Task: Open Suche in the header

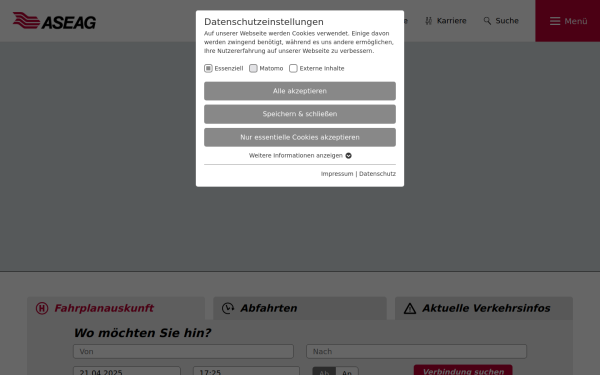Action: coord(507,21)
